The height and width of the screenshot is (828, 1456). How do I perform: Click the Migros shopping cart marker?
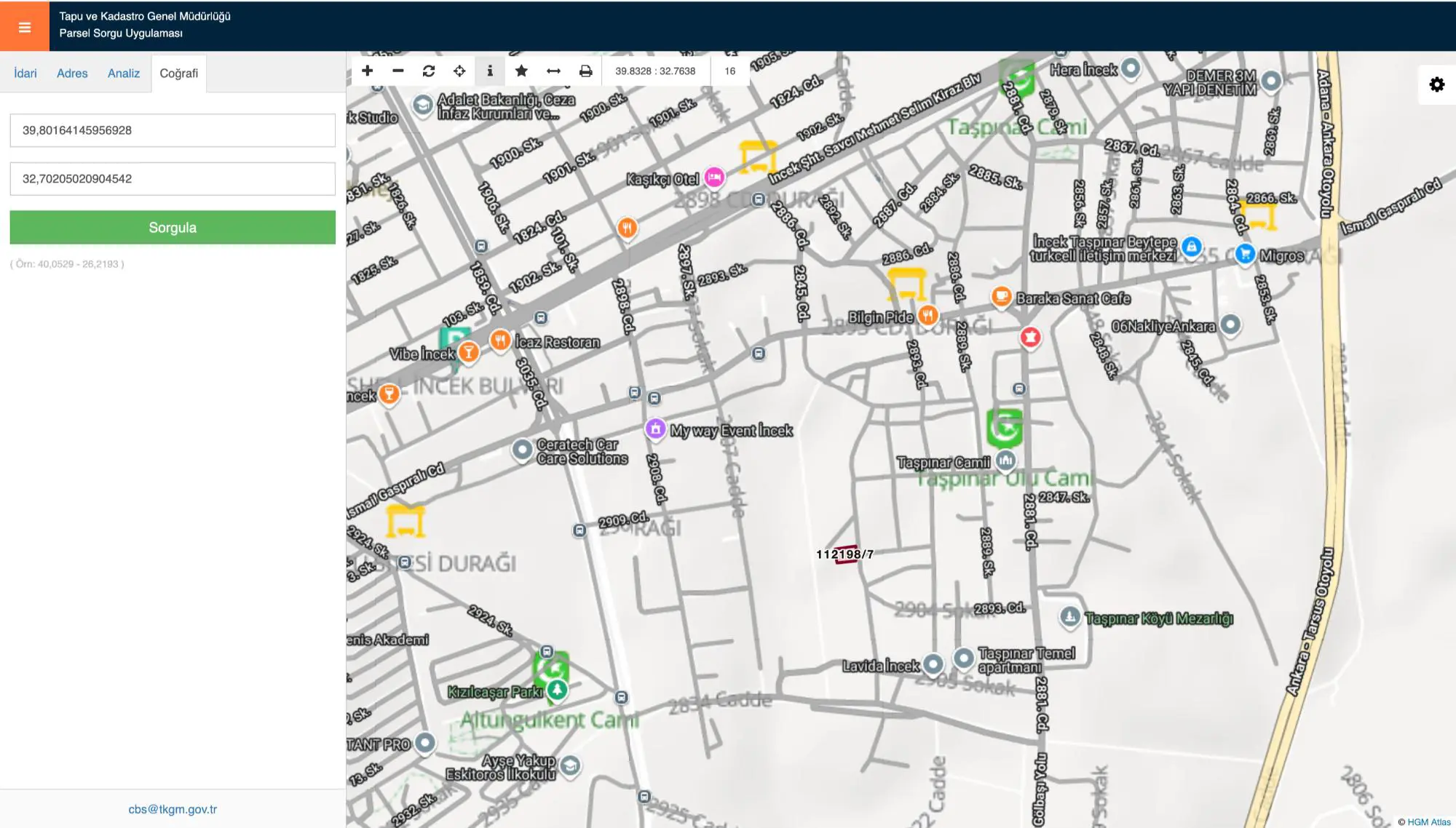(1246, 254)
